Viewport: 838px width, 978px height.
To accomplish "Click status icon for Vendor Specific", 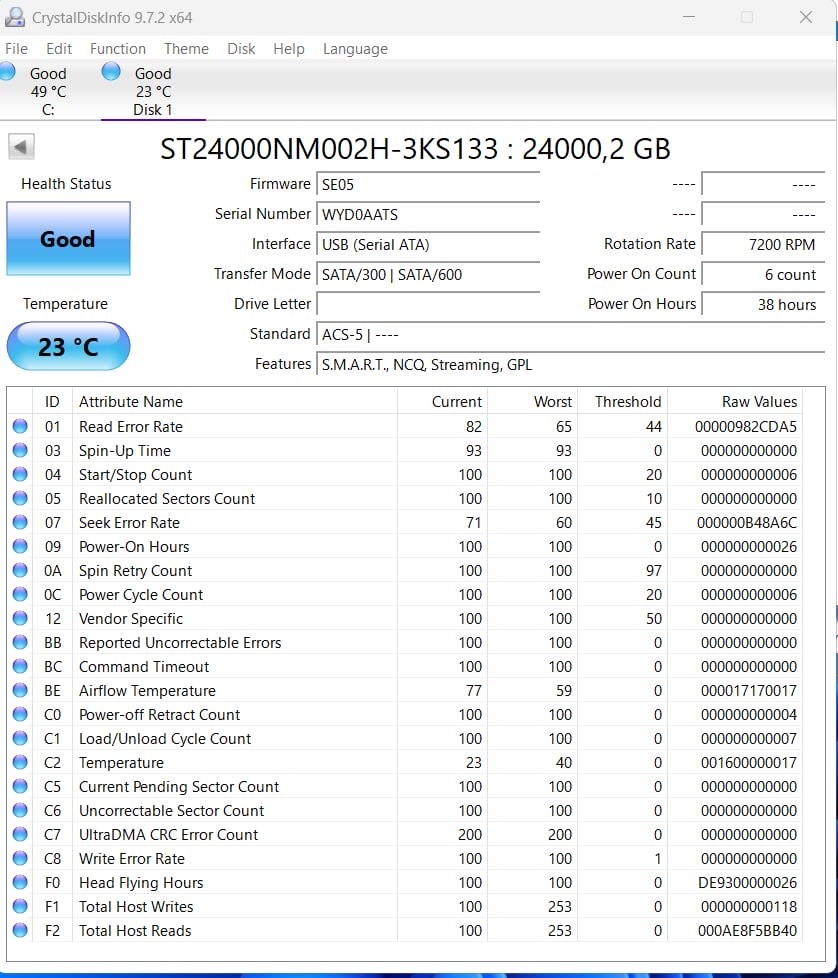I will [x=20, y=618].
